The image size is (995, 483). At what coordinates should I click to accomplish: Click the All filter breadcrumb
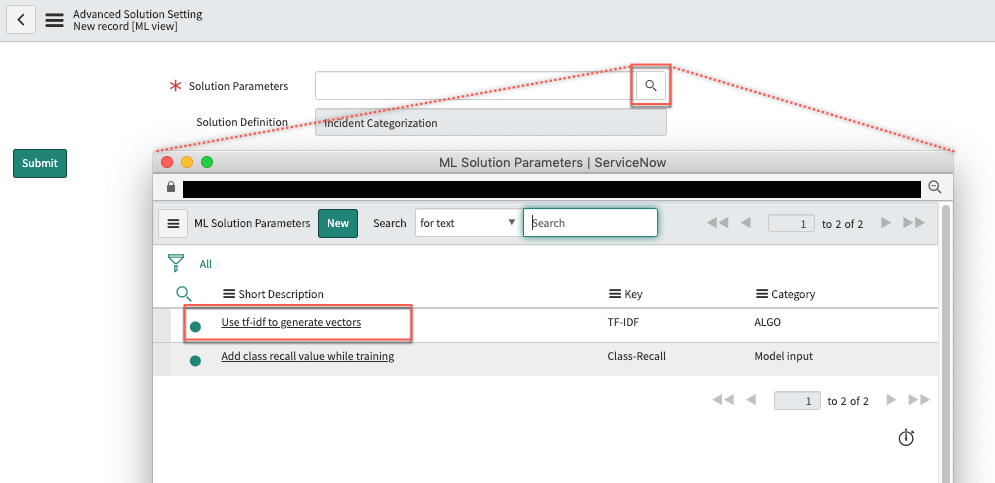(x=206, y=264)
